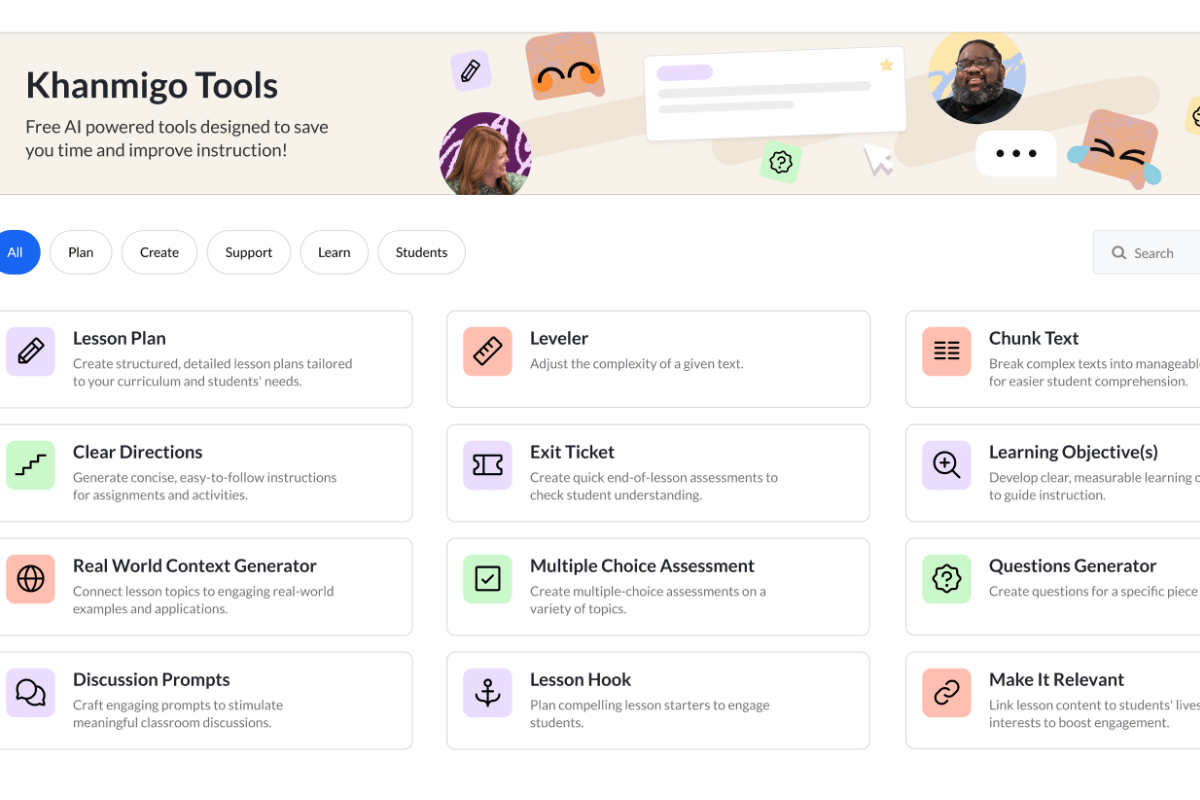
Task: Choose the Students filter pill
Action: coord(421,252)
